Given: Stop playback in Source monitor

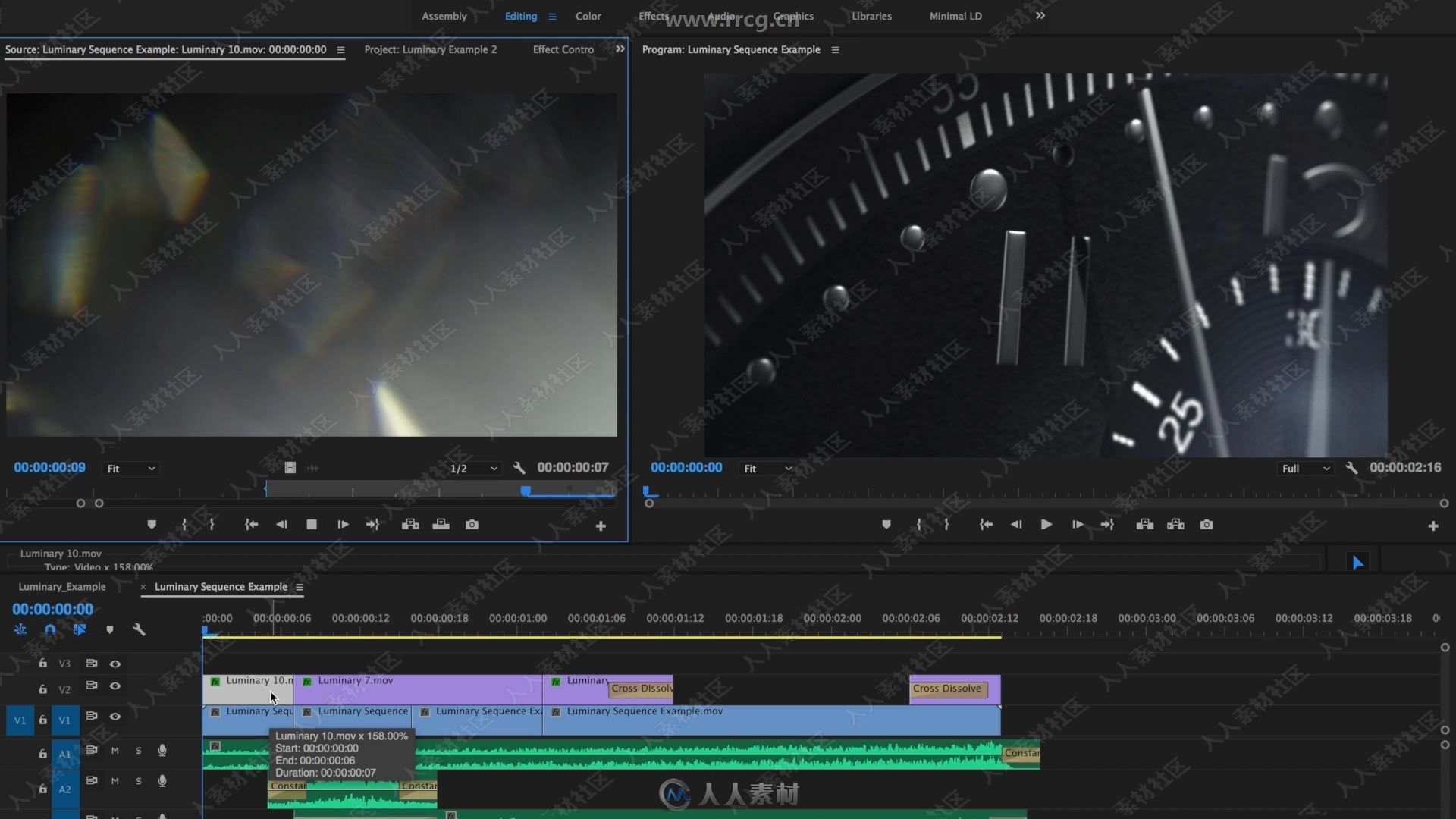Looking at the screenshot, I should click(312, 525).
